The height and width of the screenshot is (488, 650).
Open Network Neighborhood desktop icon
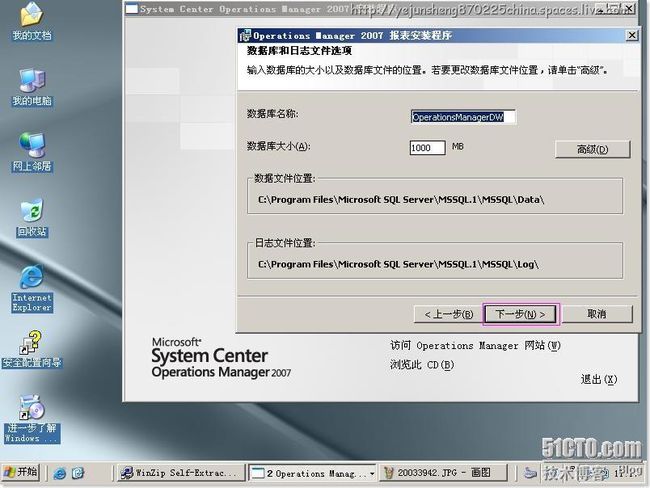pos(32,153)
